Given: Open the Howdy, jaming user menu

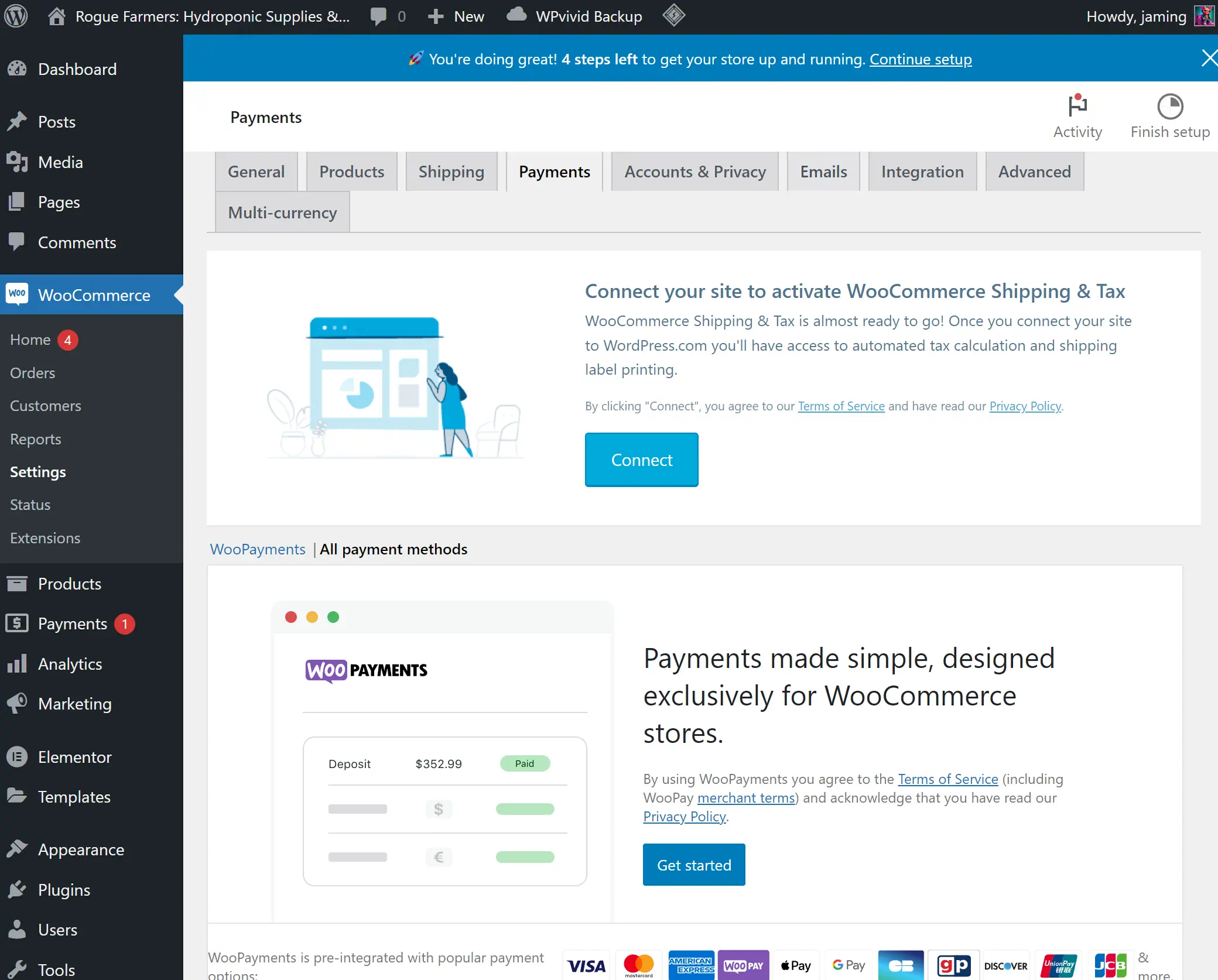Looking at the screenshot, I should click(1136, 16).
